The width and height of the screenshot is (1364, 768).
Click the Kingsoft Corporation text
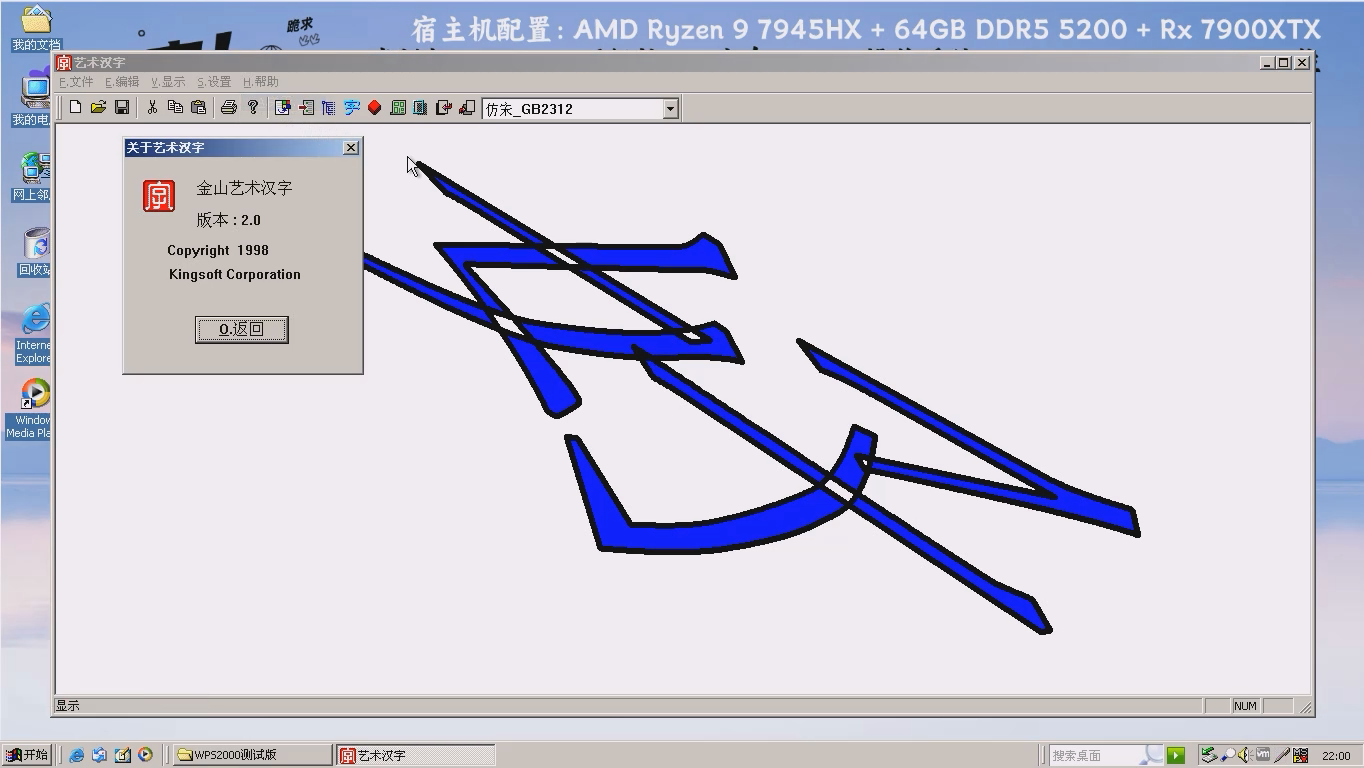235,274
